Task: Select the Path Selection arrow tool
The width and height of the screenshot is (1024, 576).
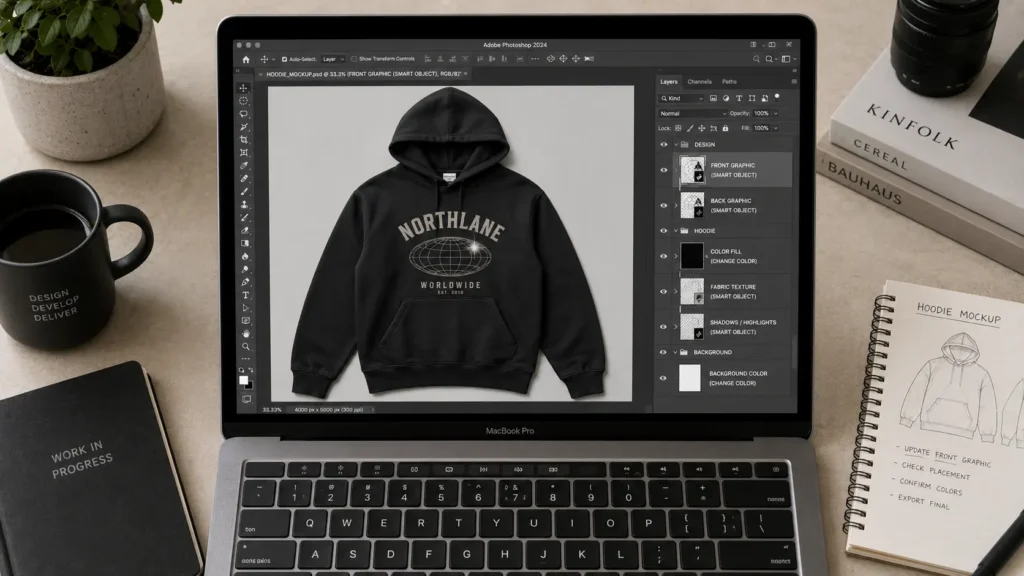Action: 246,308
